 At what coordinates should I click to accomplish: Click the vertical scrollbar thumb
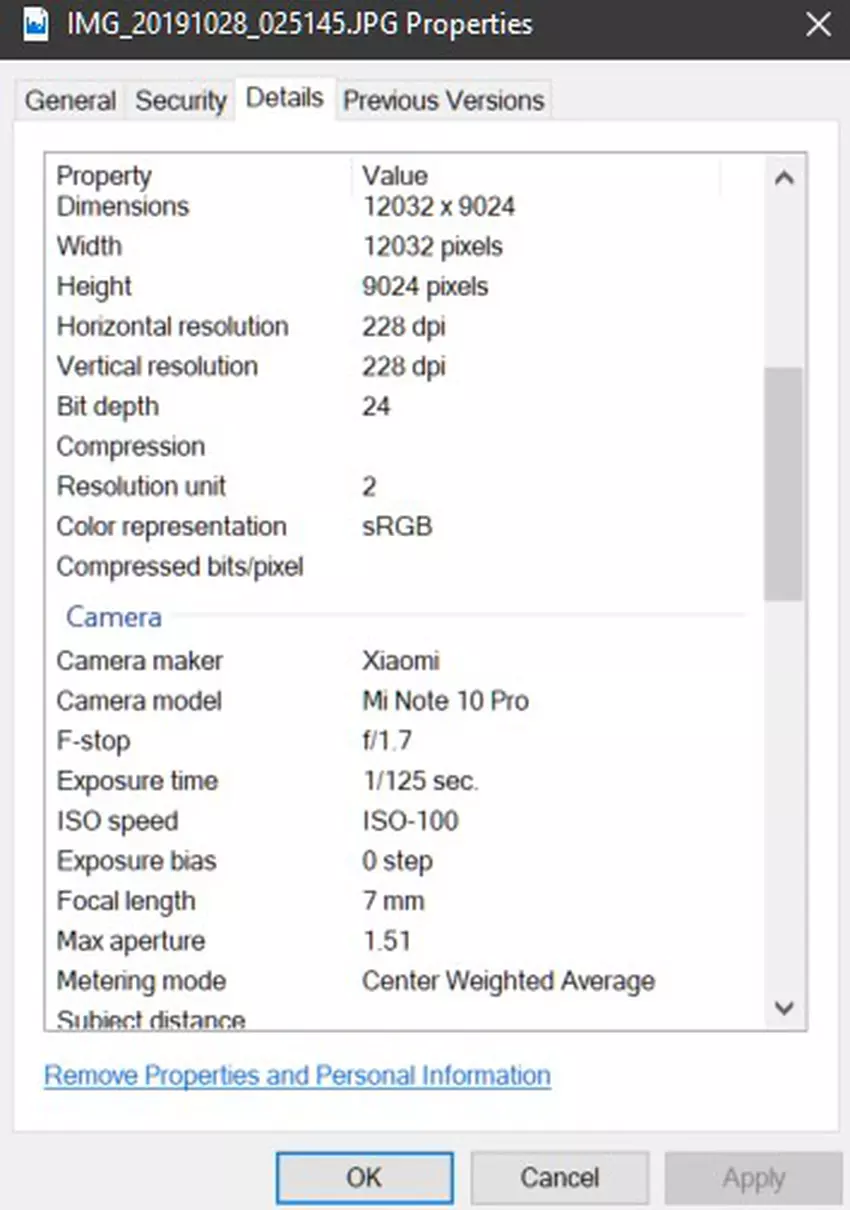[784, 482]
